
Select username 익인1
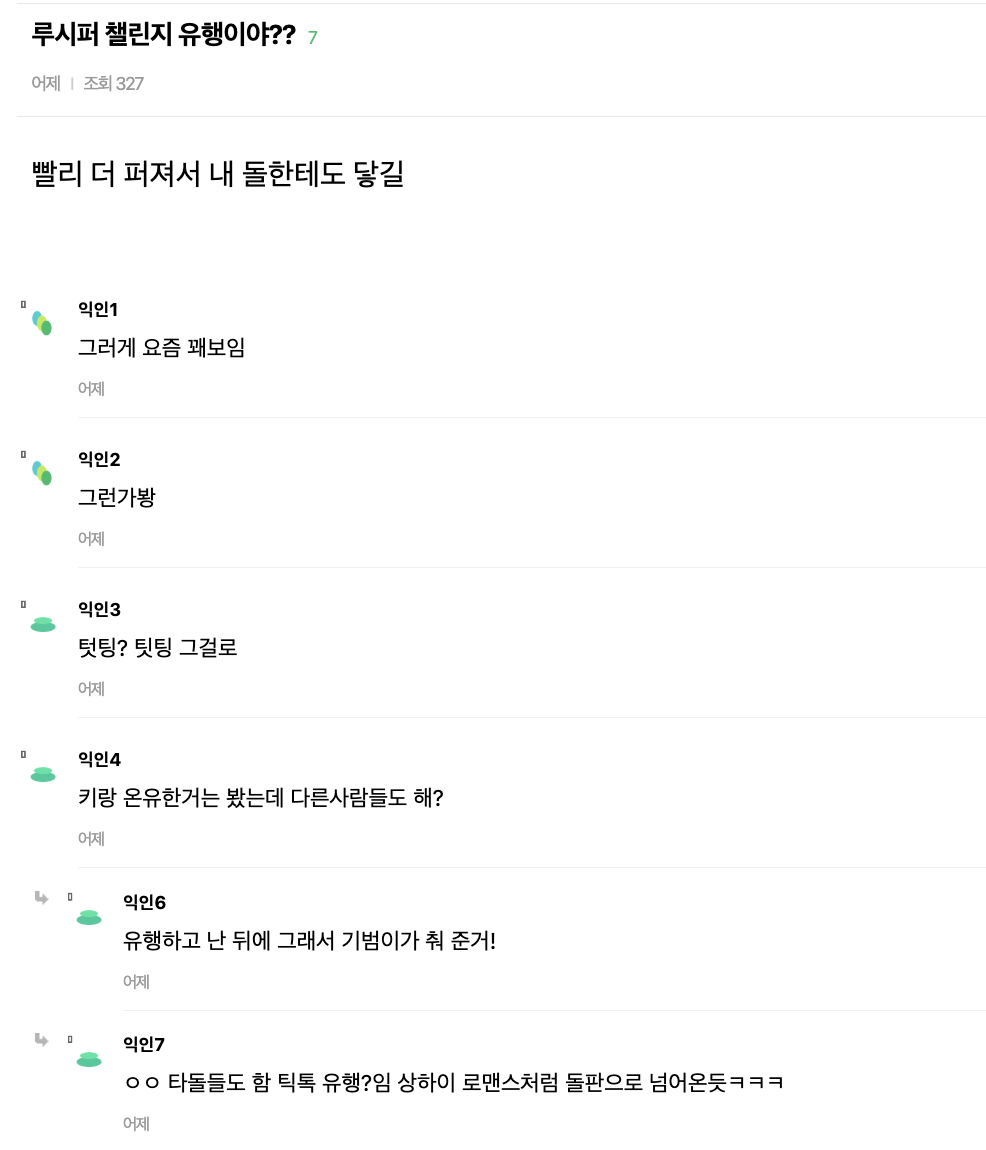point(98,310)
